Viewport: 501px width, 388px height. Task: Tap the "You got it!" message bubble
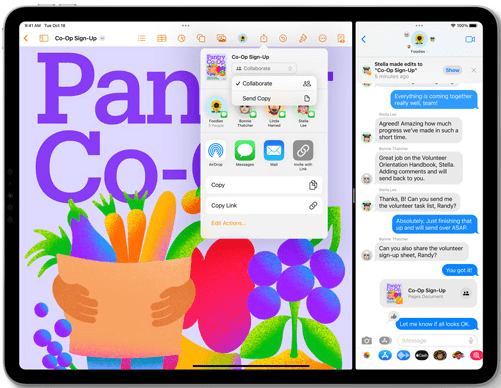click(x=459, y=270)
